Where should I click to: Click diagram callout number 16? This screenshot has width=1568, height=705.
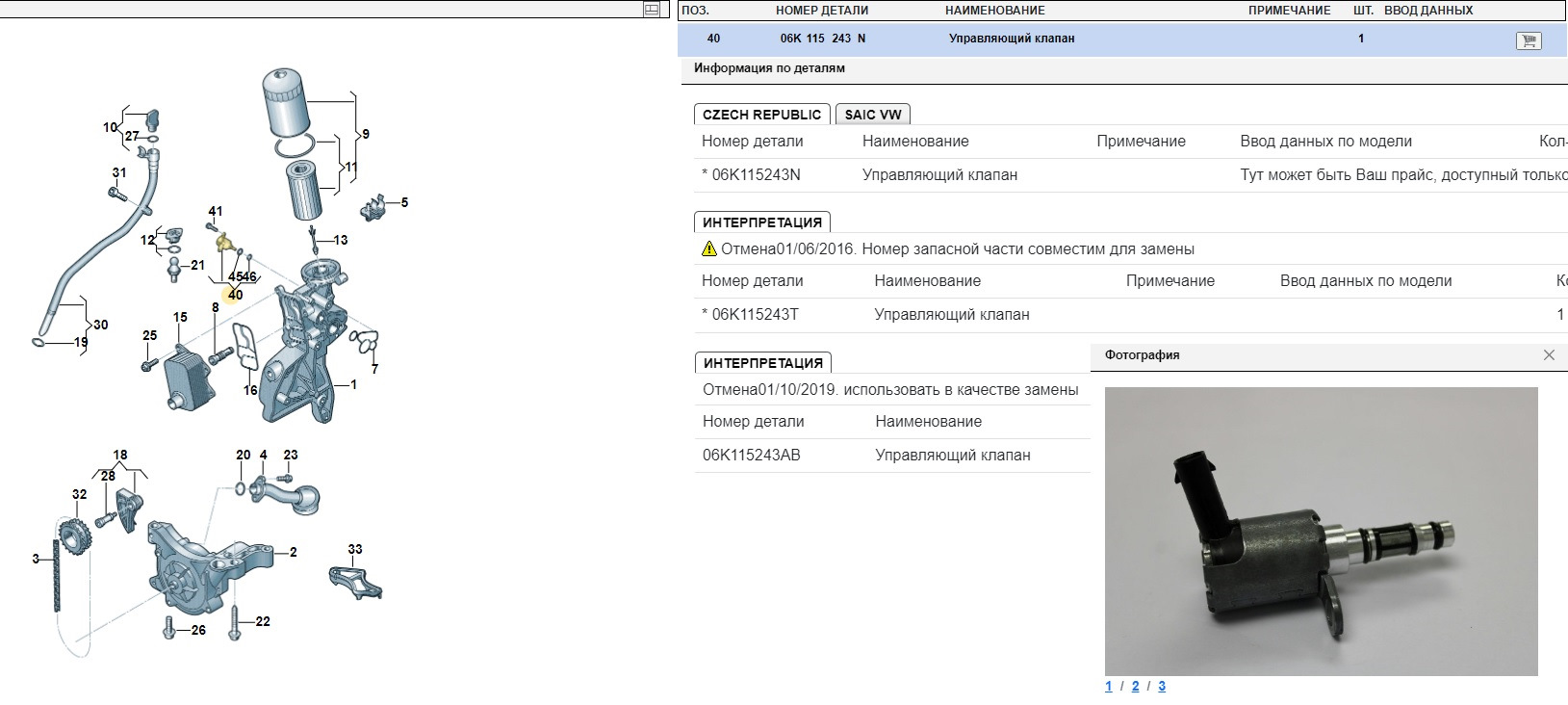coord(250,391)
